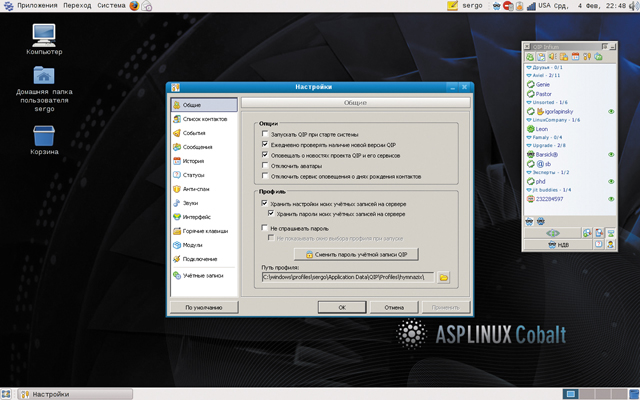Collapse the Unsorted contact group

[x=529, y=102]
